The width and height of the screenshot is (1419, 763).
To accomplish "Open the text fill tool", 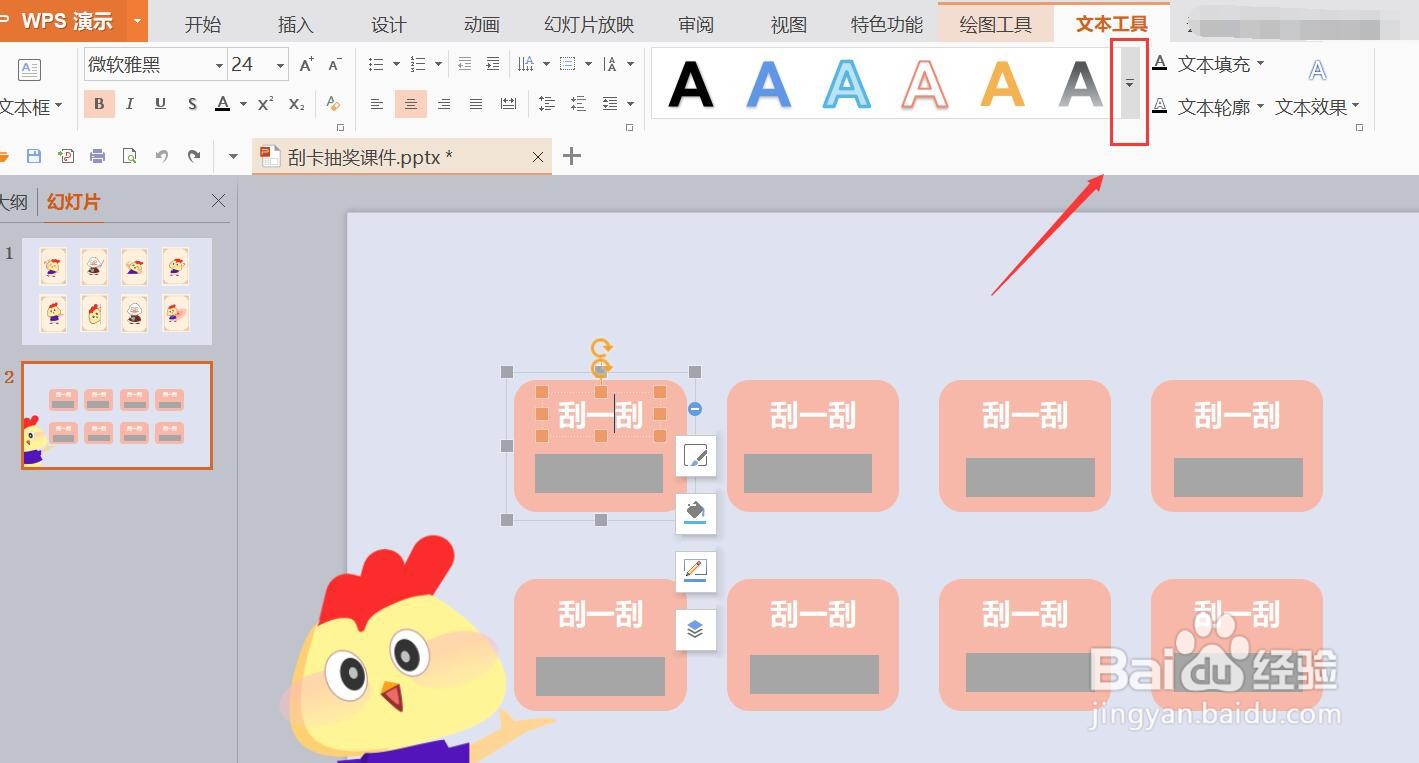I will tap(1210, 64).
